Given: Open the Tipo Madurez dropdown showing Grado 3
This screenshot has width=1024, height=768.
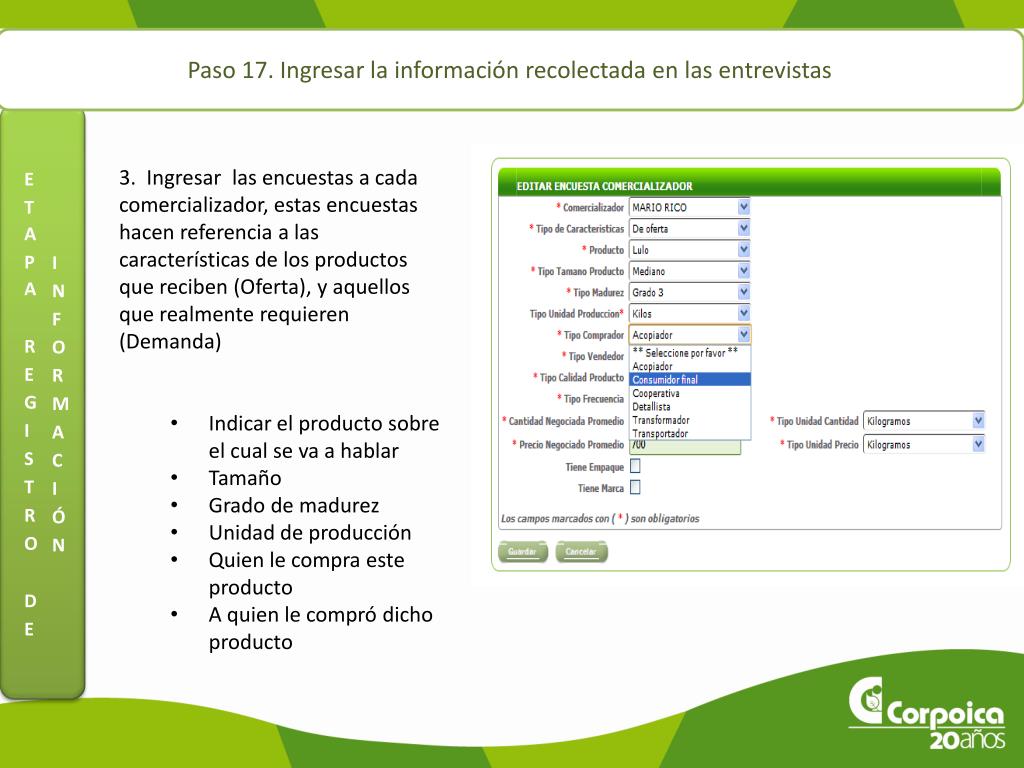Looking at the screenshot, I should [x=689, y=292].
